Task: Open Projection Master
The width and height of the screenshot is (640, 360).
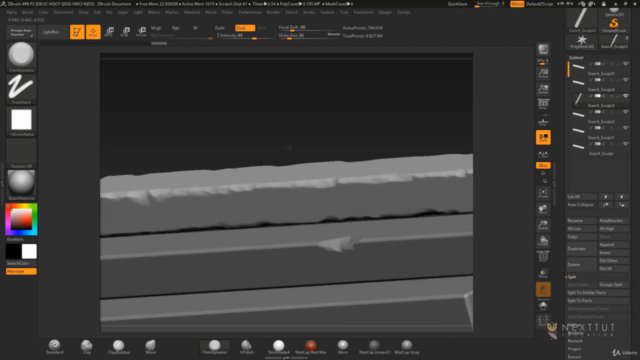Action: 21,32
